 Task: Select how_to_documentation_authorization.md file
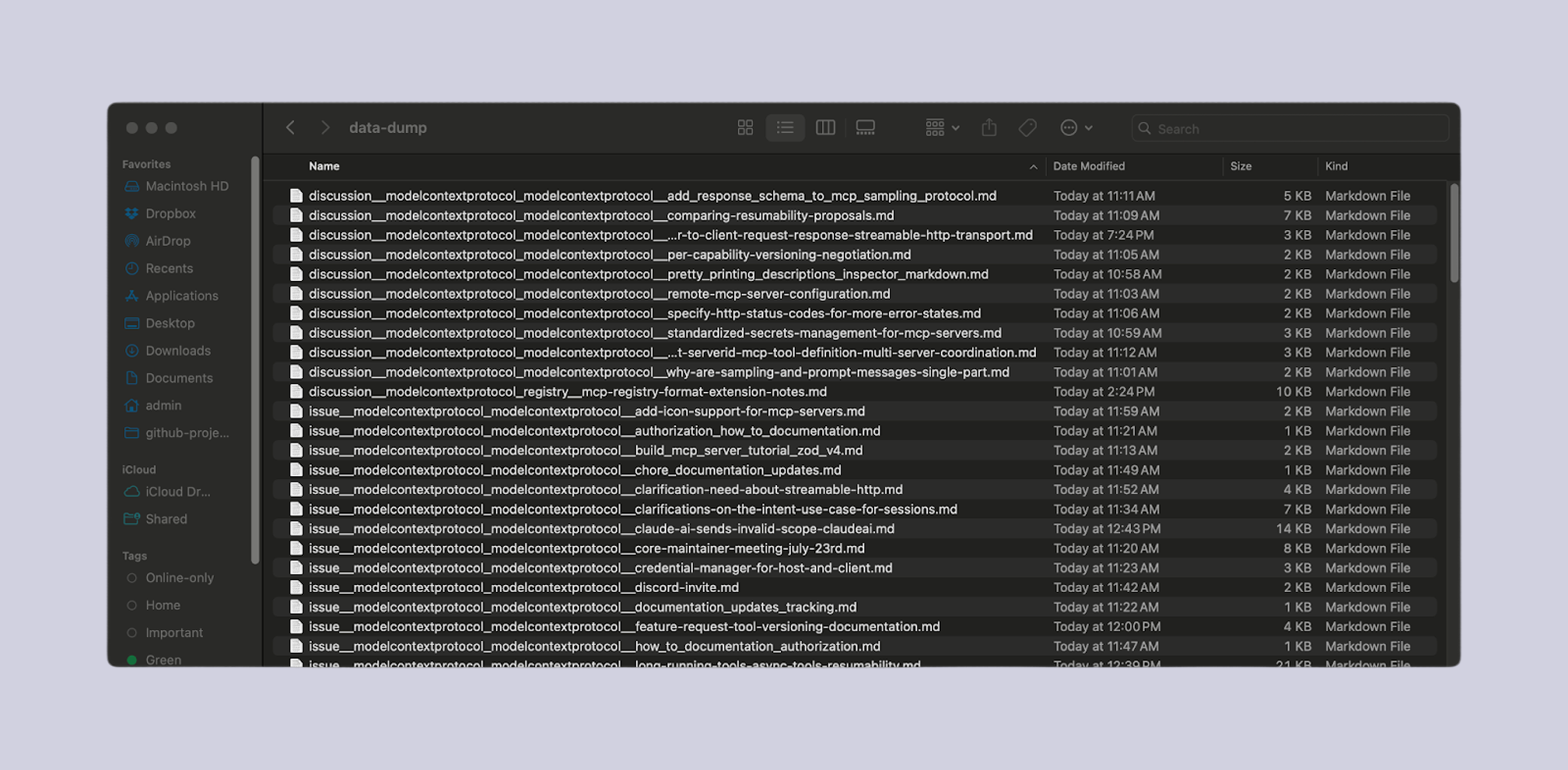click(855, 646)
